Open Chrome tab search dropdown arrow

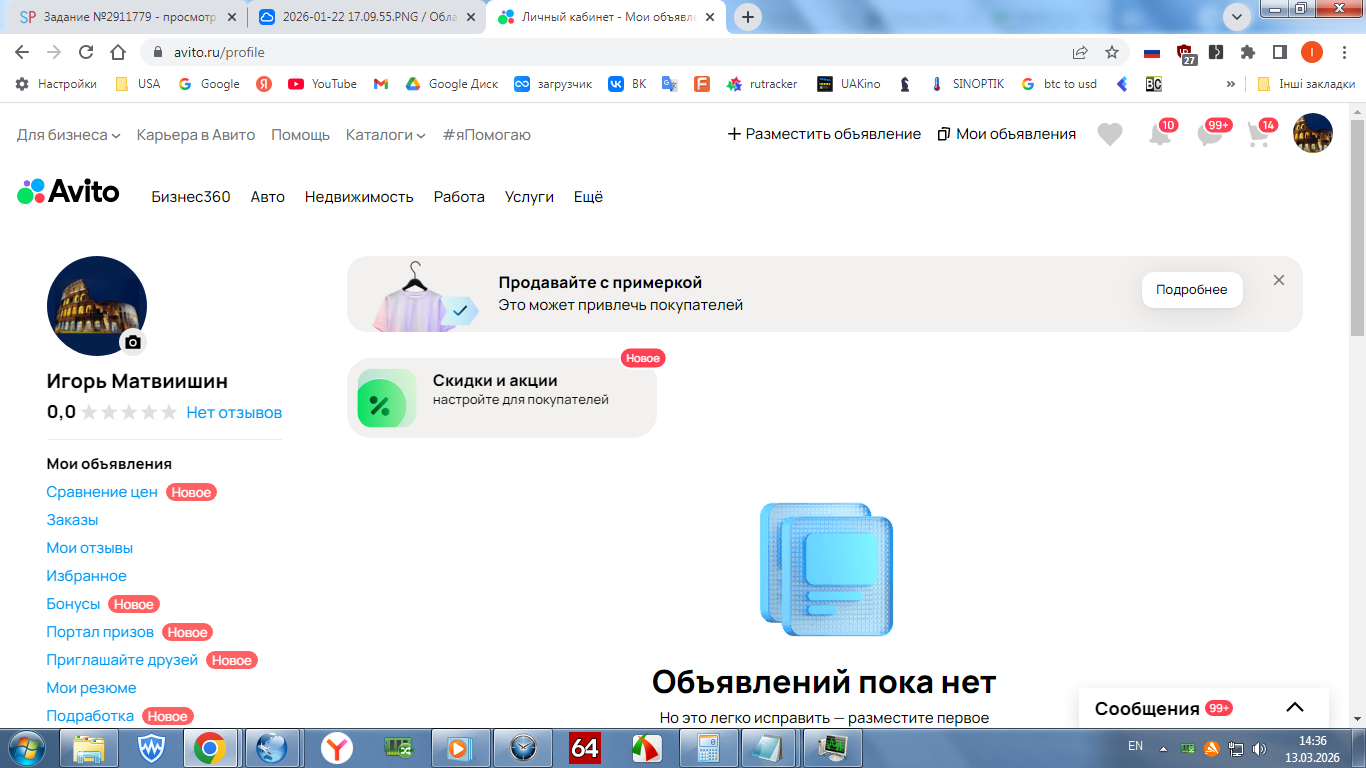pos(1237,16)
